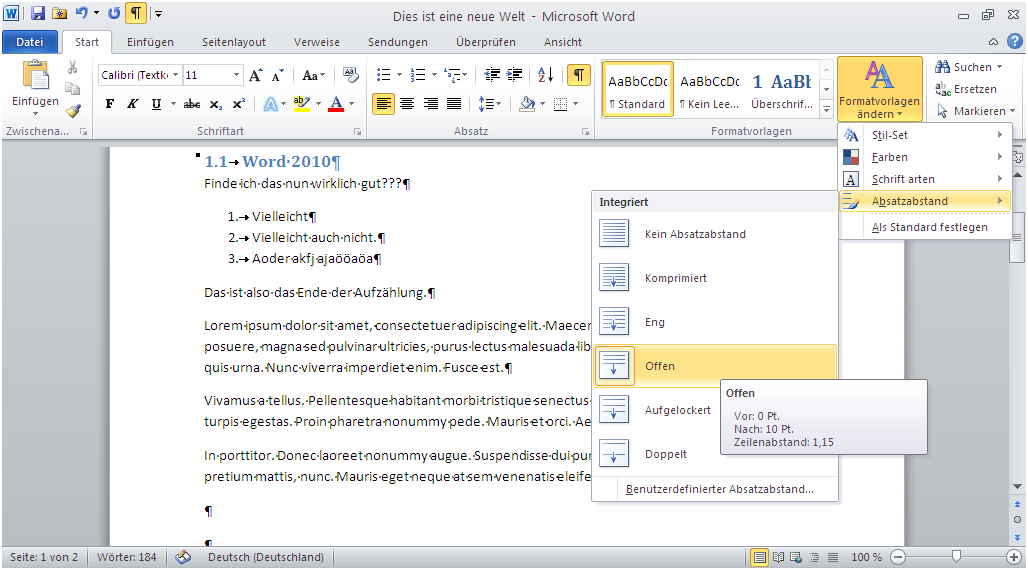Switch to the Verweise tab
Screen dimensions: 1028x568
(317, 42)
